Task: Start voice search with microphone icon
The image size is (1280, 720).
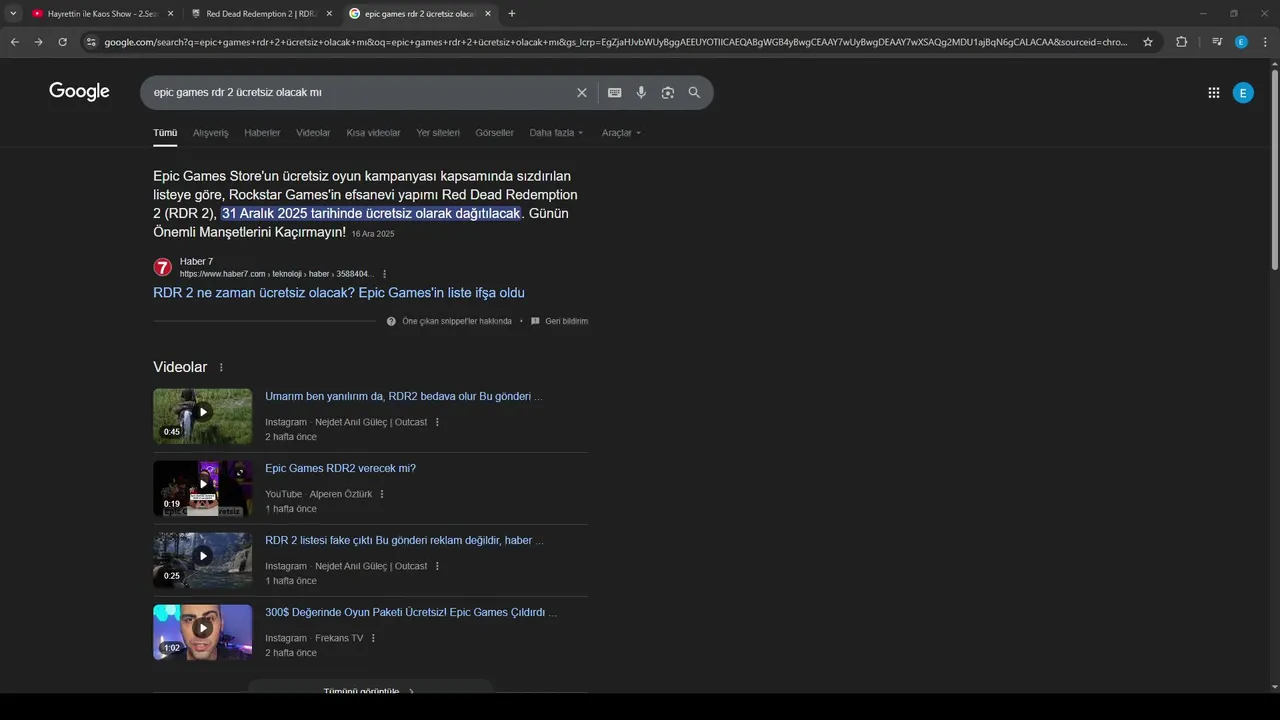Action: click(641, 92)
